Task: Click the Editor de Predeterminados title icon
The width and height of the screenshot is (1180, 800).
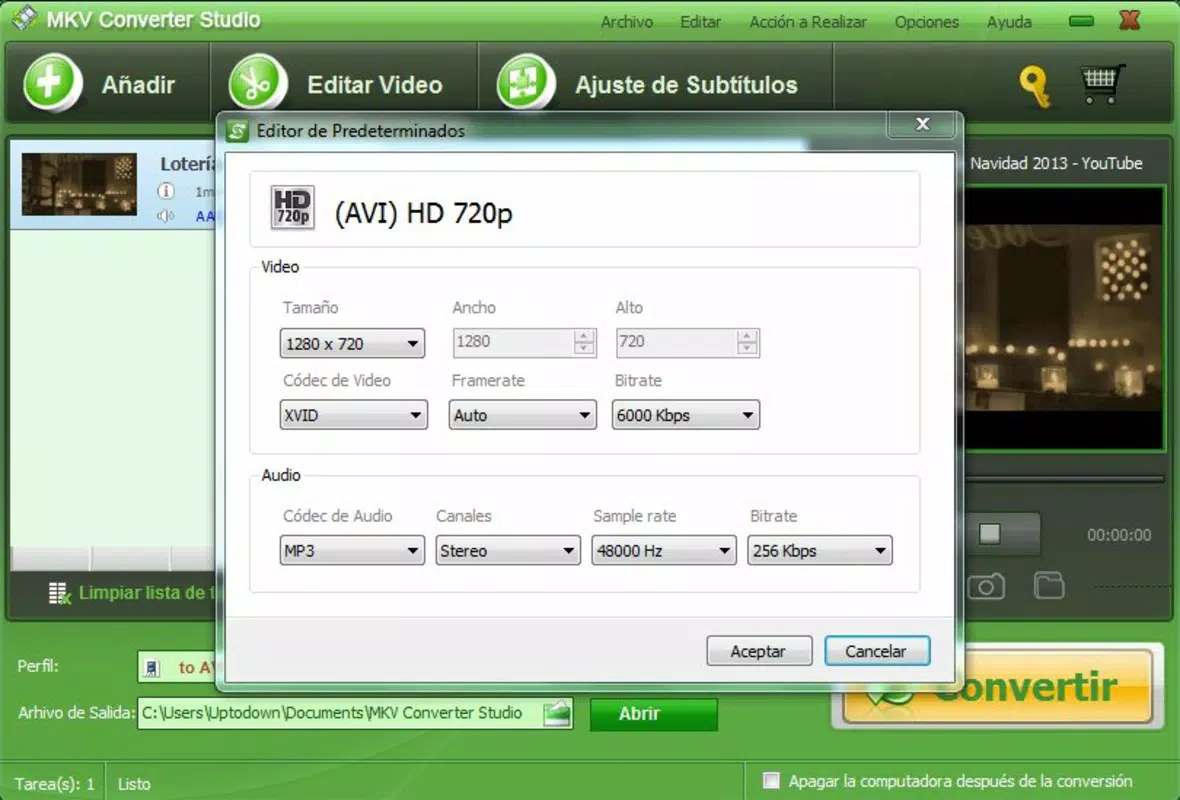Action: point(237,131)
